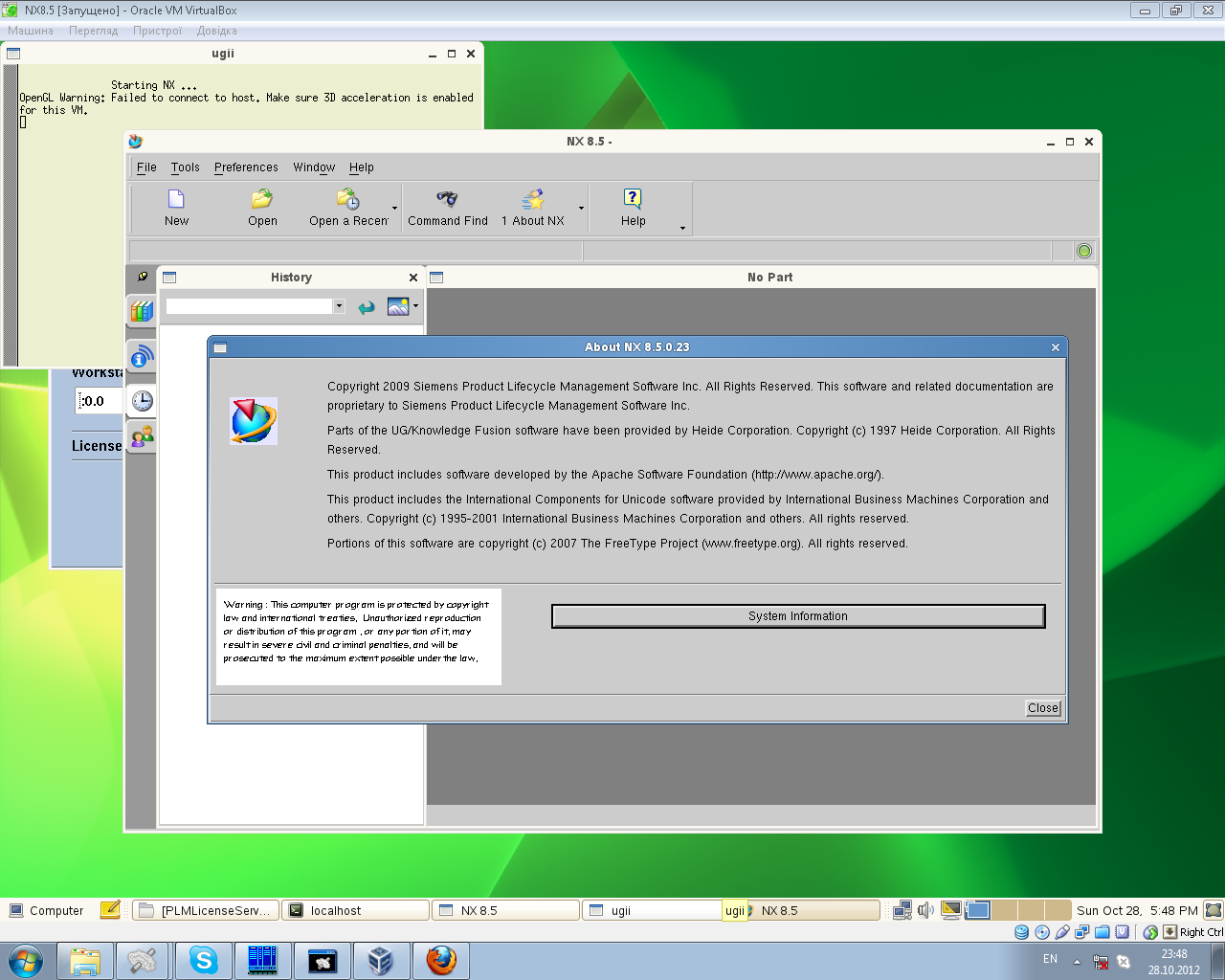
Task: Click the History combo box text field
Action: (x=249, y=306)
